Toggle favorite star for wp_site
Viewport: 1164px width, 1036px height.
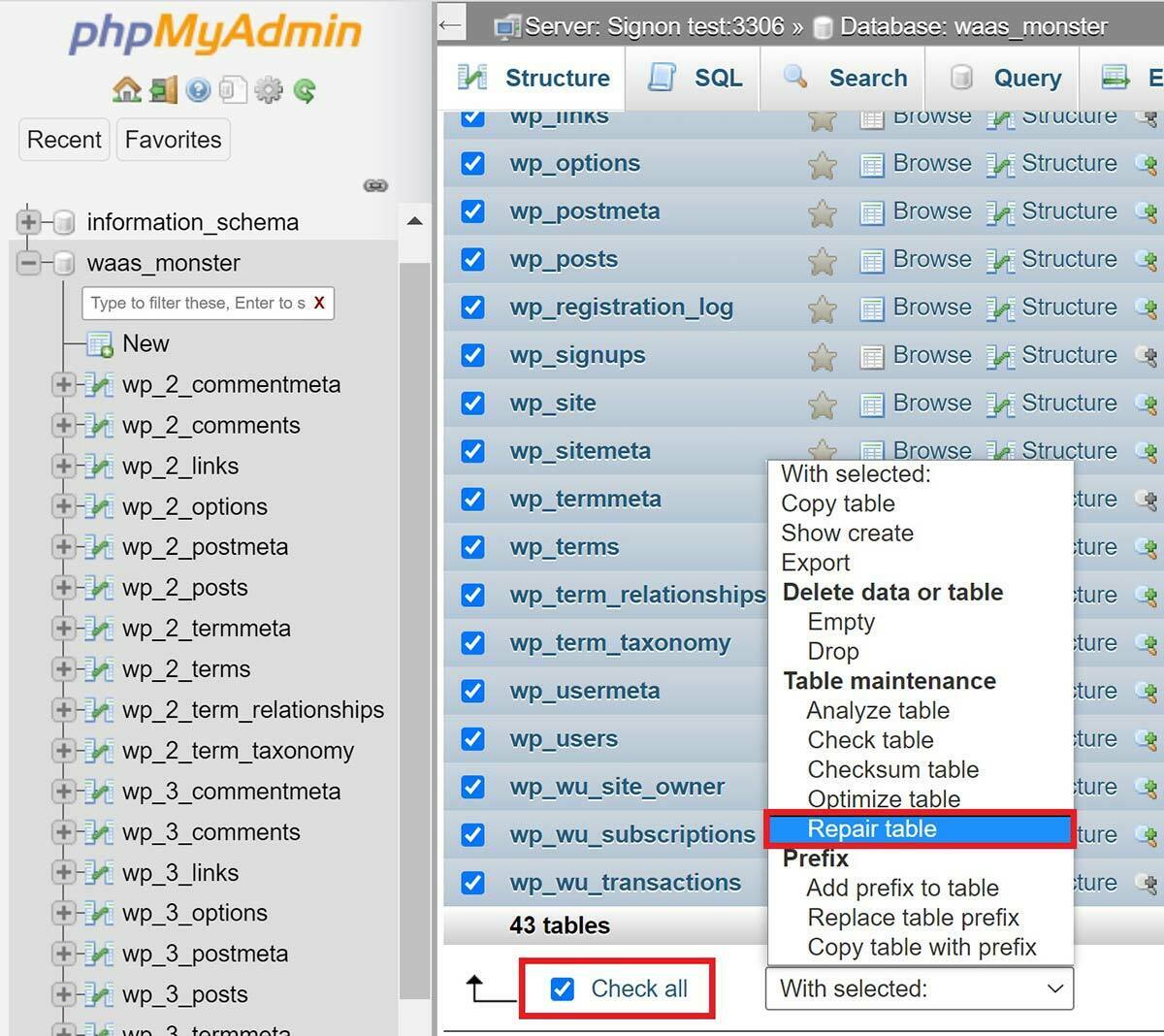pos(823,405)
